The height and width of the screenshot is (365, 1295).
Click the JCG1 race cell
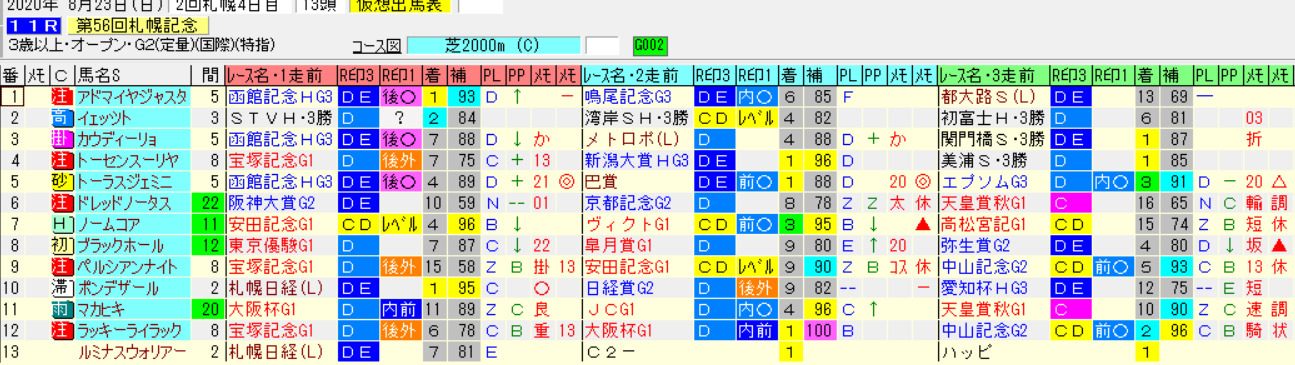[637, 310]
